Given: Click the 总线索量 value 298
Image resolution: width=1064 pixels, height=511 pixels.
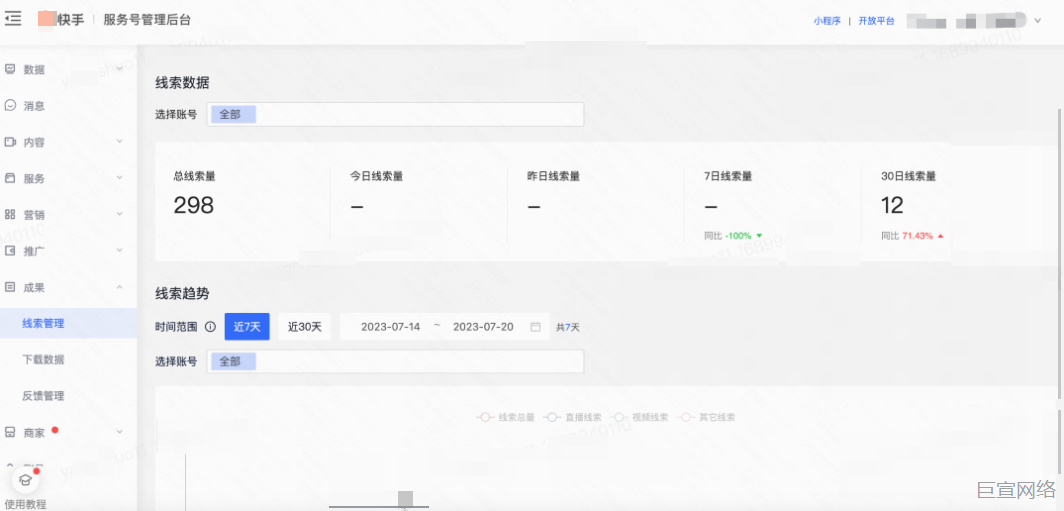Looking at the screenshot, I should pyautogui.click(x=193, y=205).
